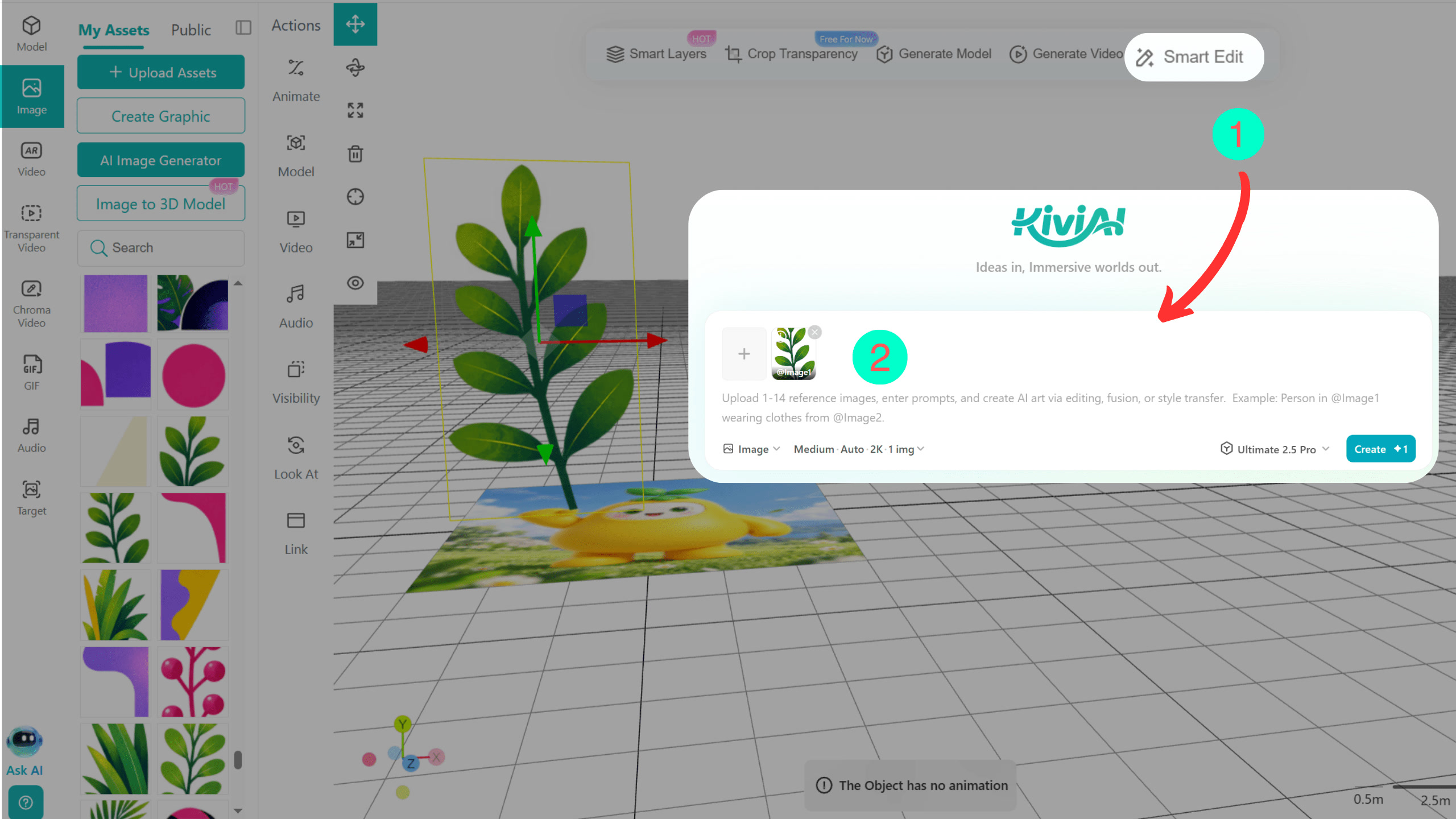Open the Target sidebar category
The width and height of the screenshot is (1456, 819).
click(x=32, y=499)
